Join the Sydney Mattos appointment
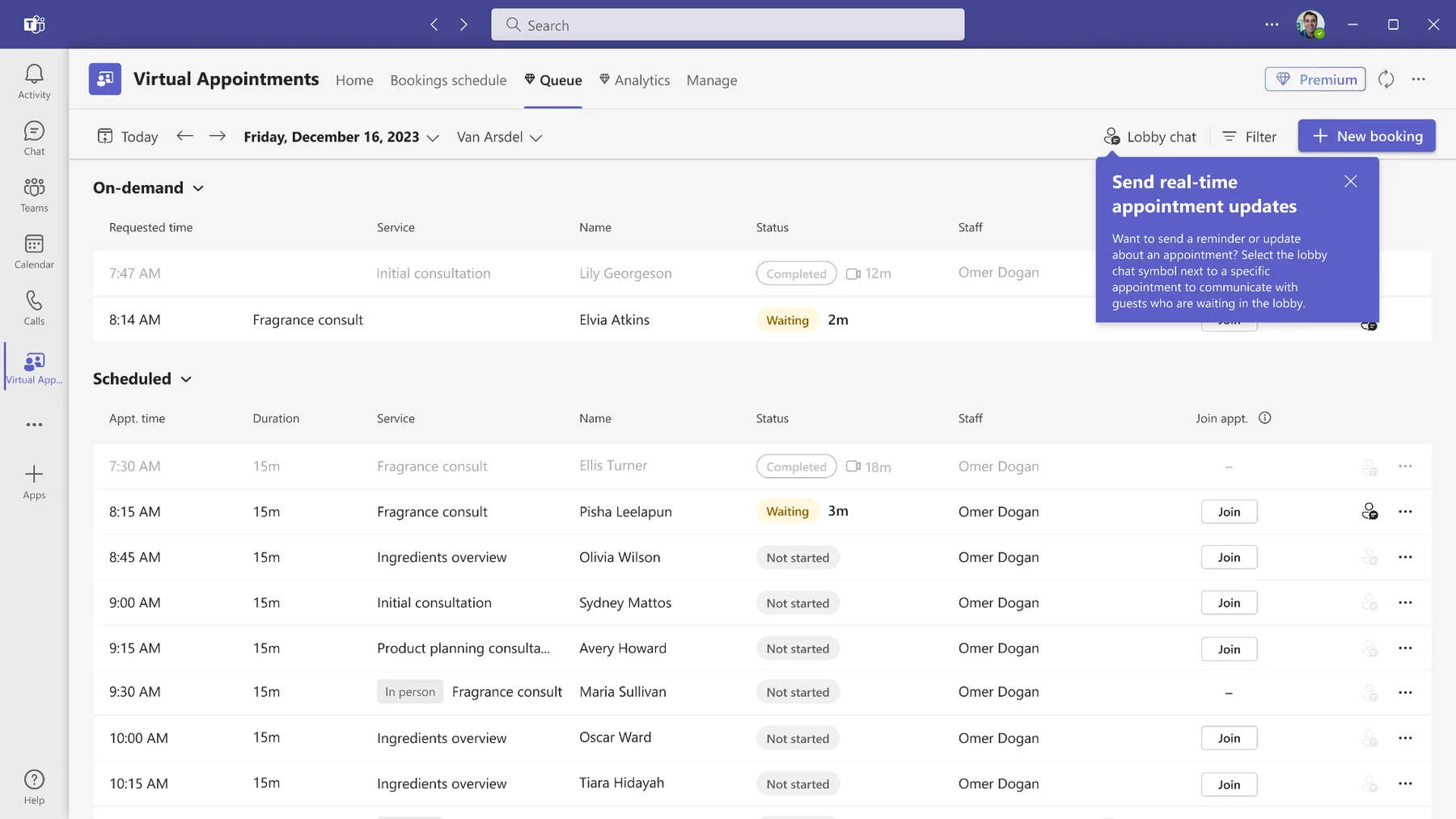The image size is (1456, 819). pyautogui.click(x=1229, y=603)
